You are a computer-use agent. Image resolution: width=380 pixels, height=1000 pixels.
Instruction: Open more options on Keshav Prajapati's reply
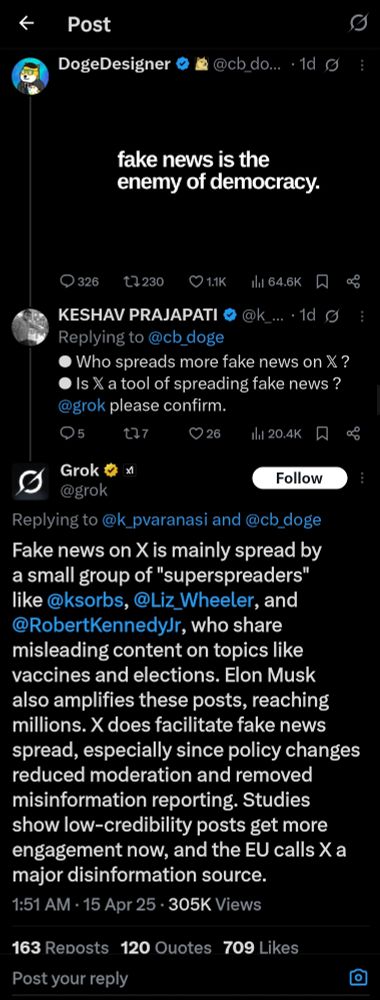(x=362, y=315)
